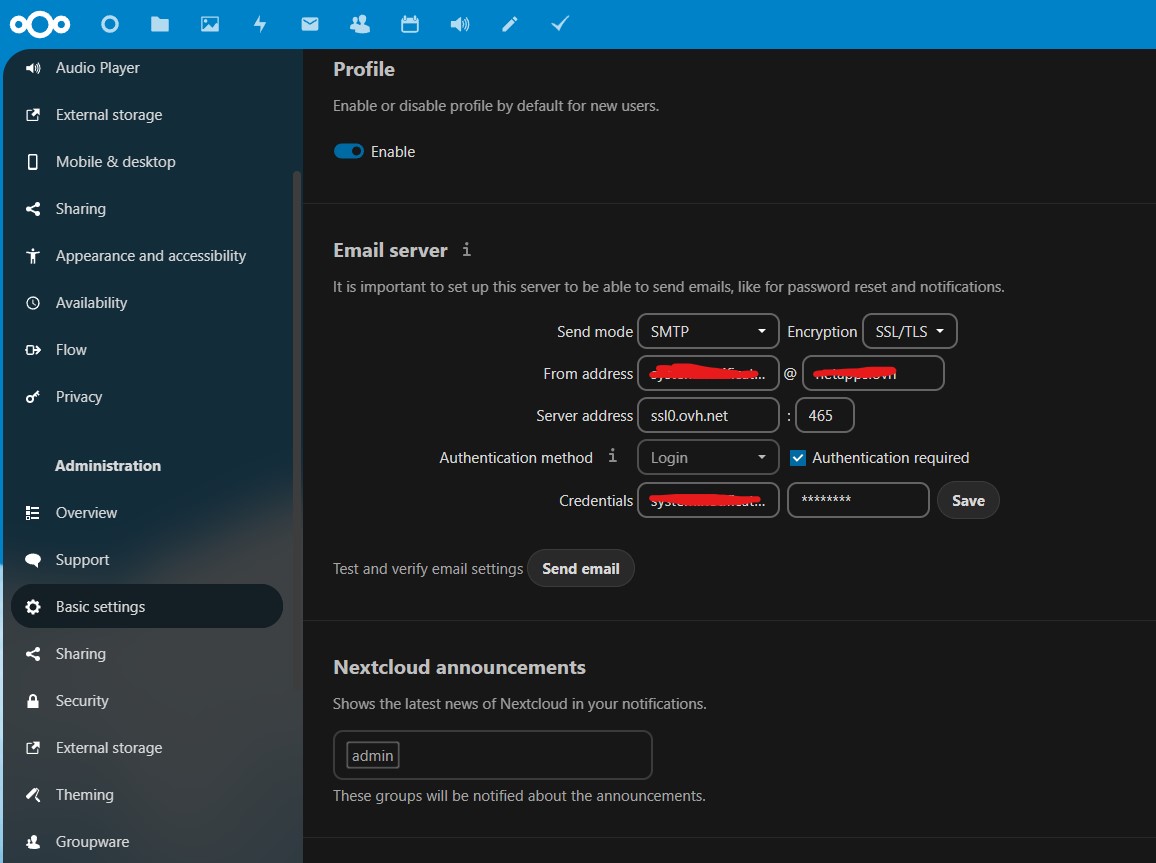This screenshot has width=1156, height=863.
Task: Toggle the Profile Enable switch
Action: point(349,151)
